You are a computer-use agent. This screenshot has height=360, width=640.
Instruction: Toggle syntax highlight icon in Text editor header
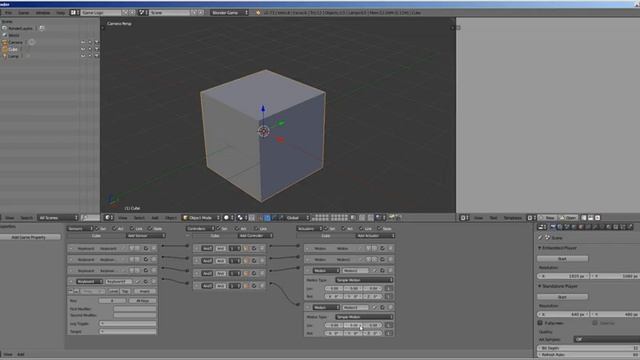click(598, 218)
